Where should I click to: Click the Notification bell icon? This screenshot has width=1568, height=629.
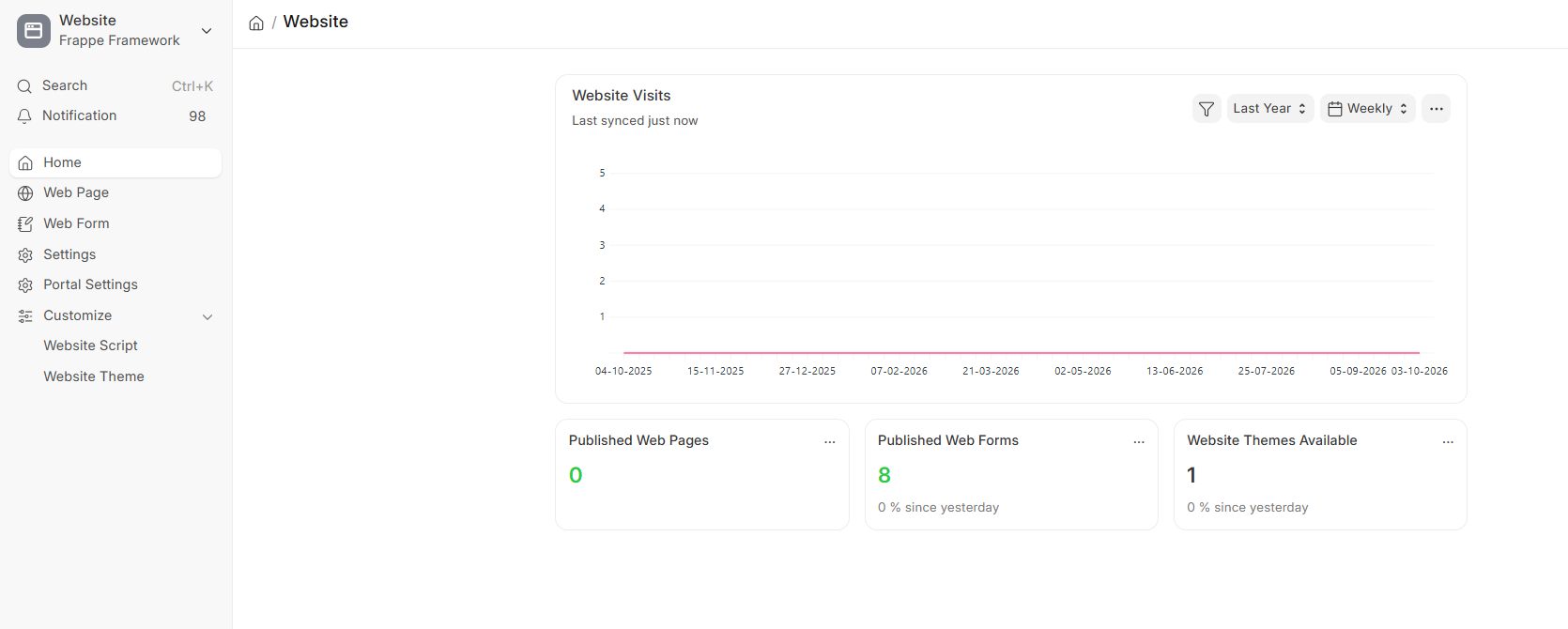pyautogui.click(x=24, y=115)
